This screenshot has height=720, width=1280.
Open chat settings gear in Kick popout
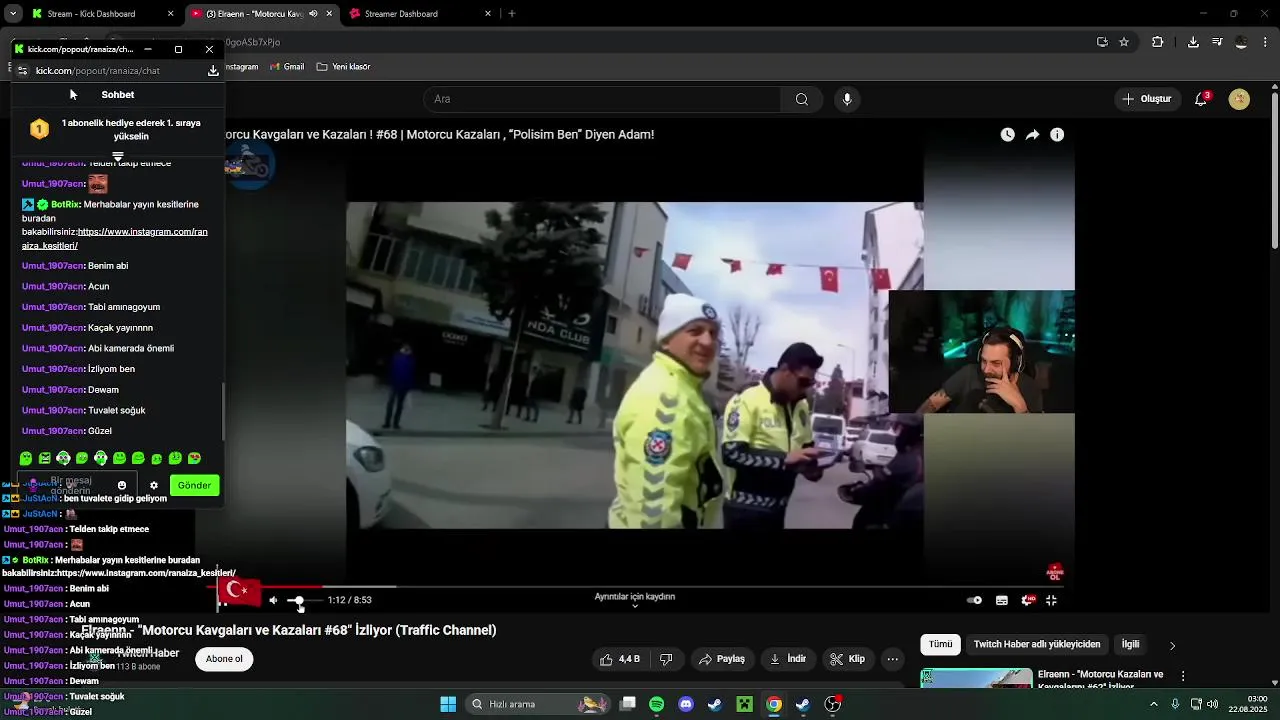(x=154, y=485)
